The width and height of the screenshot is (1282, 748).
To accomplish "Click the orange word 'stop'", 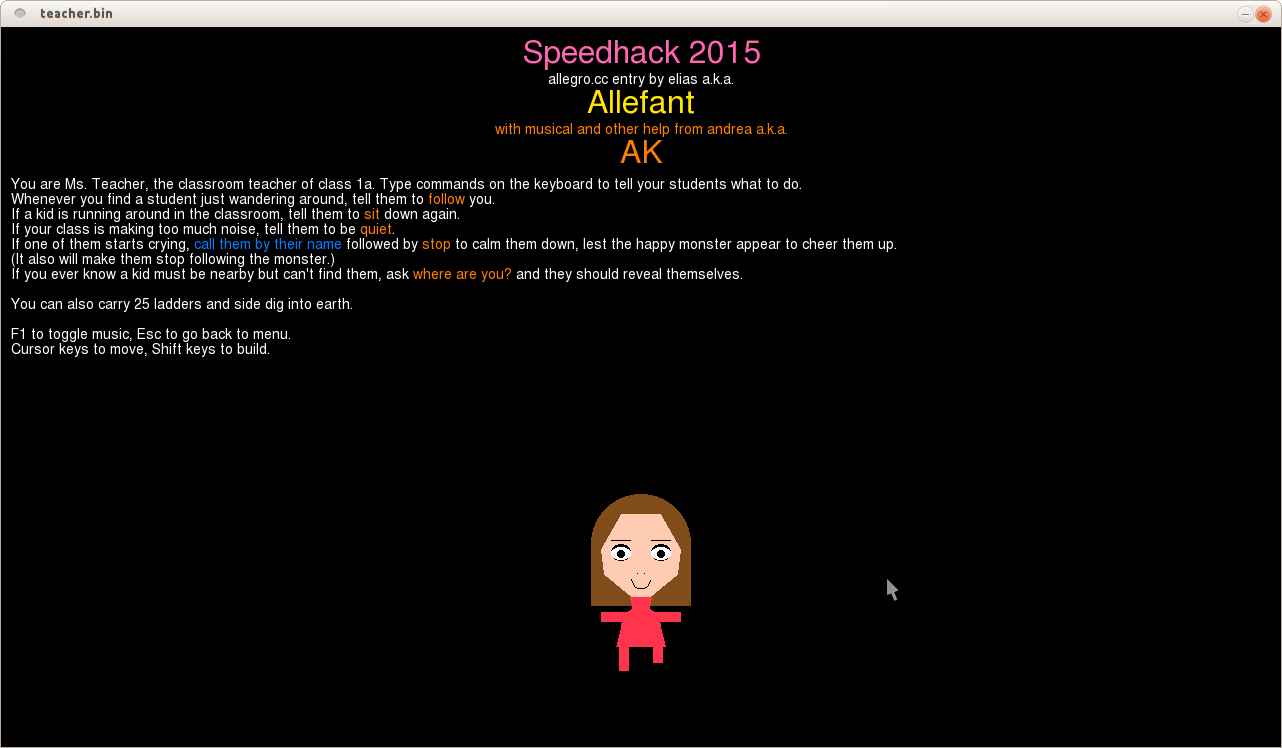I will 436,244.
